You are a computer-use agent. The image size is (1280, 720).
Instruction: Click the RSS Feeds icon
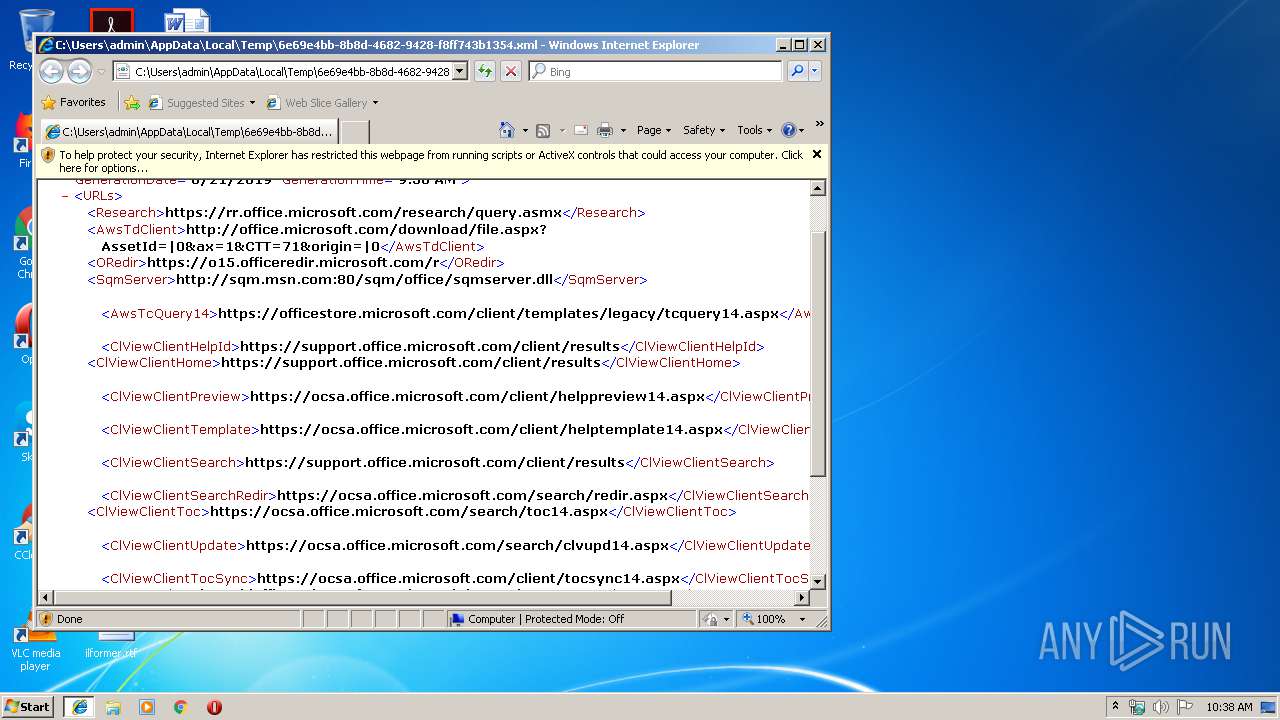pos(543,130)
